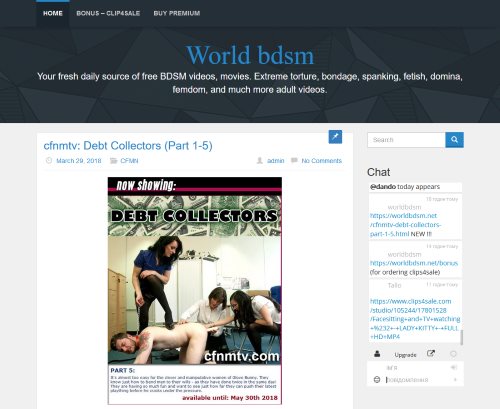Open the March 29, 2018 date link
Screen dimensions: 500x409
(x=79, y=161)
